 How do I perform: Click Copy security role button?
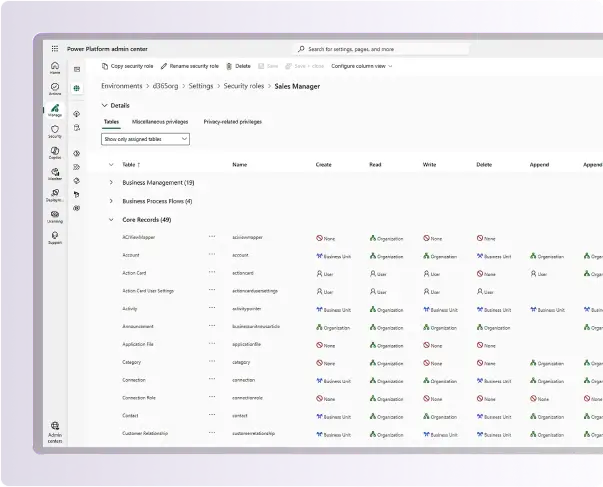(127, 66)
